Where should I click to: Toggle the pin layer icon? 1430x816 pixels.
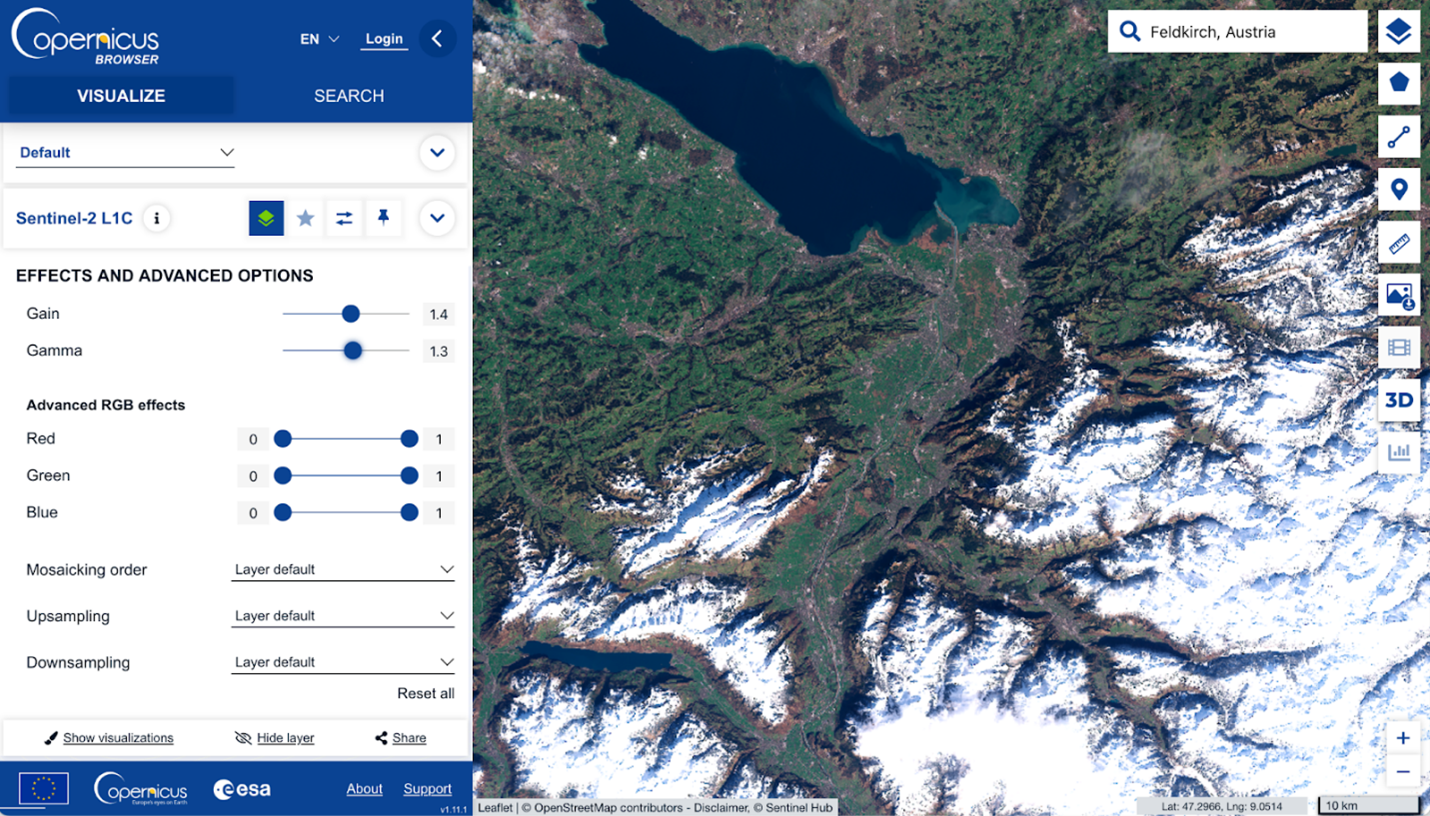tap(383, 218)
